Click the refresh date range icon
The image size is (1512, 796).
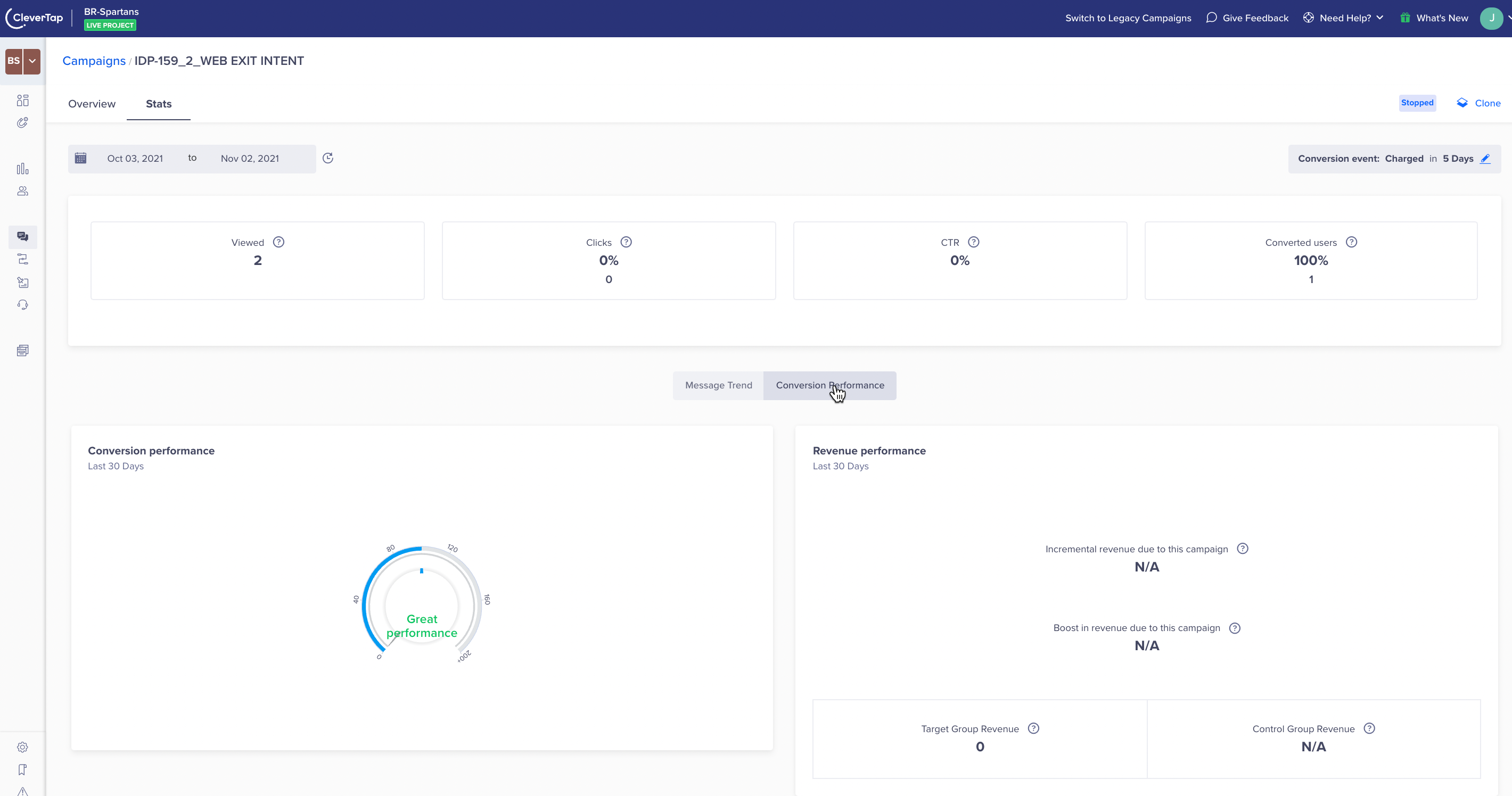coord(328,158)
